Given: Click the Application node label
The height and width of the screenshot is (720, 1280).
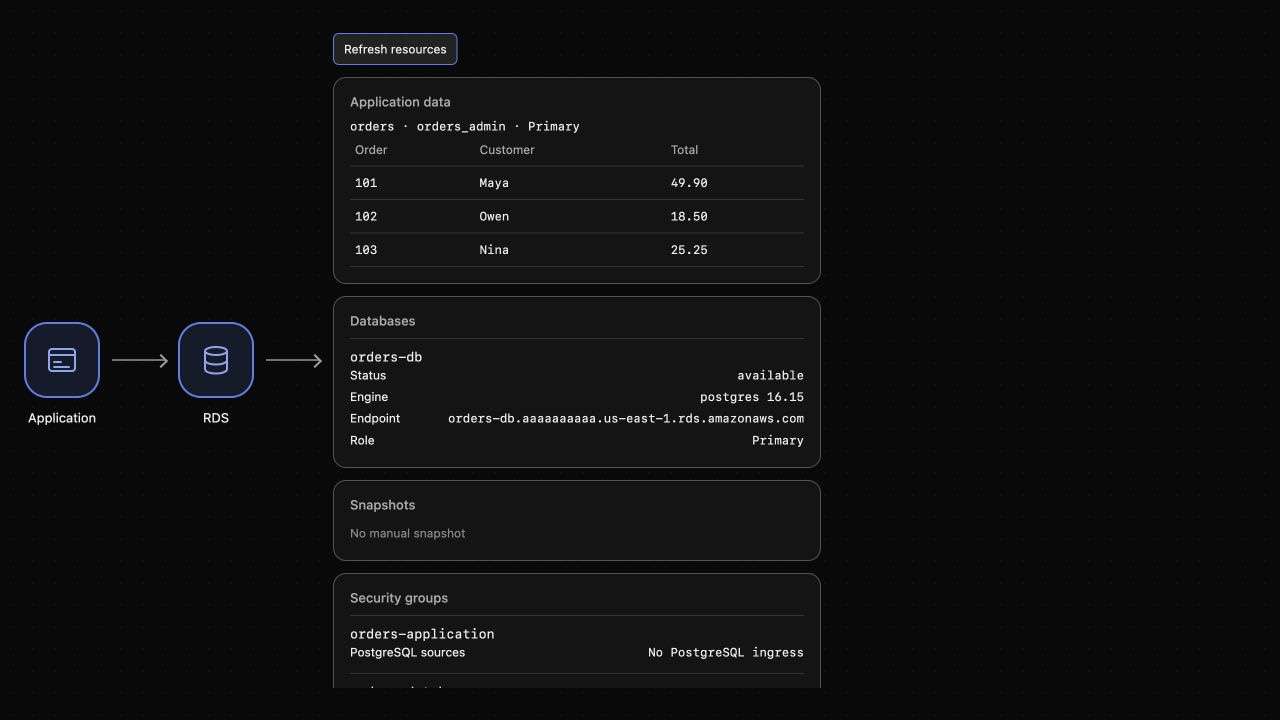Looking at the screenshot, I should tap(62, 418).
